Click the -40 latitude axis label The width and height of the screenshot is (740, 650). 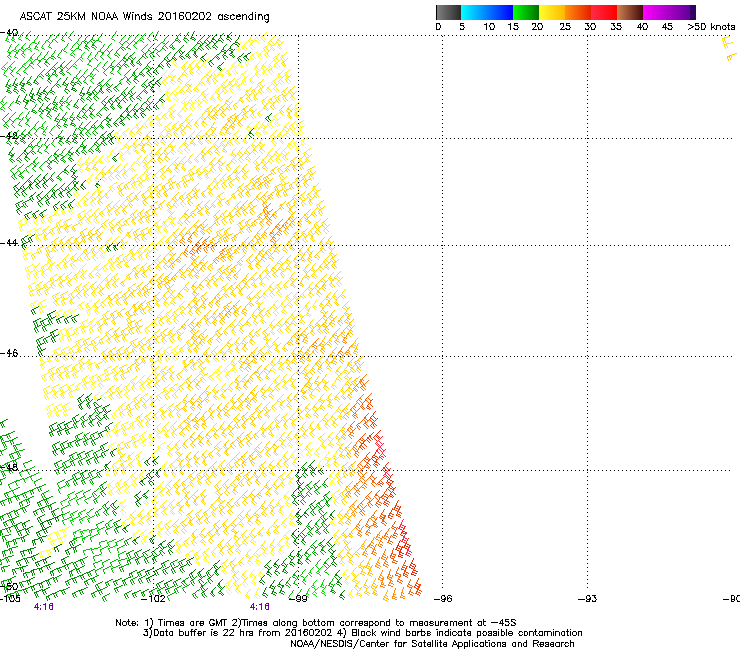click(9, 33)
